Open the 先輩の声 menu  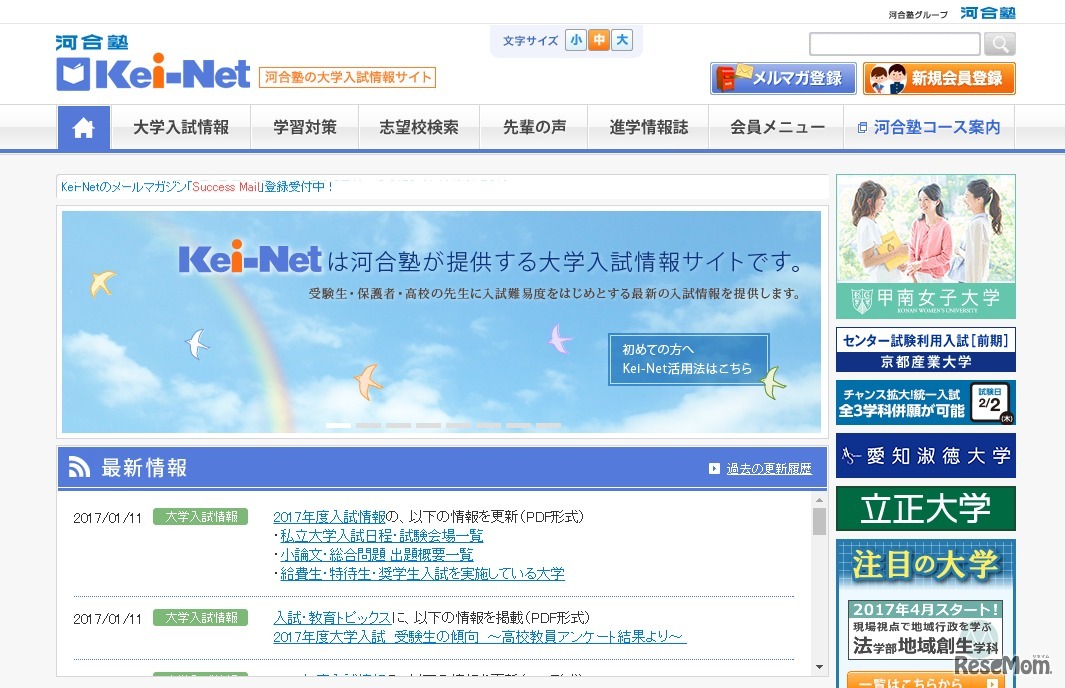534,128
